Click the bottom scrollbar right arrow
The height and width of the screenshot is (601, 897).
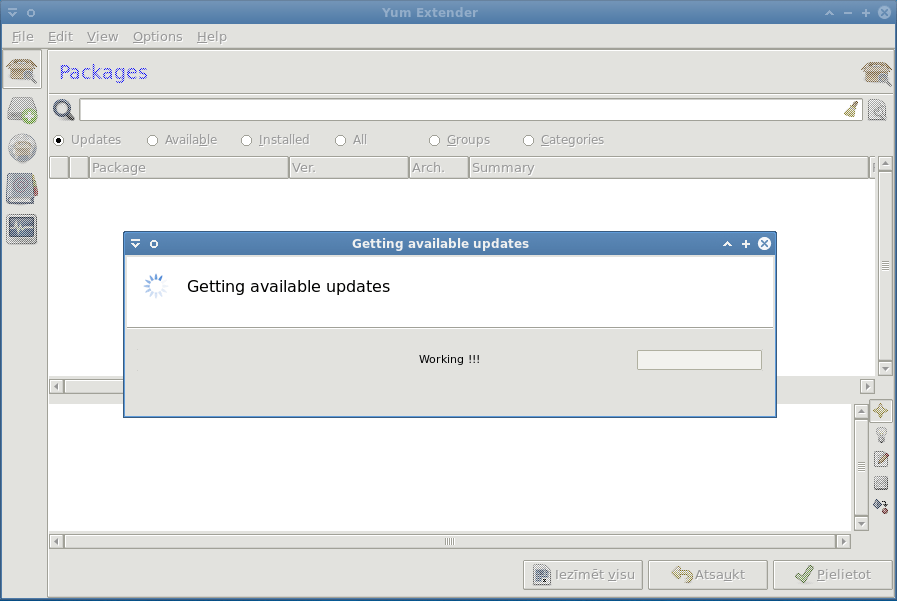[x=843, y=542]
